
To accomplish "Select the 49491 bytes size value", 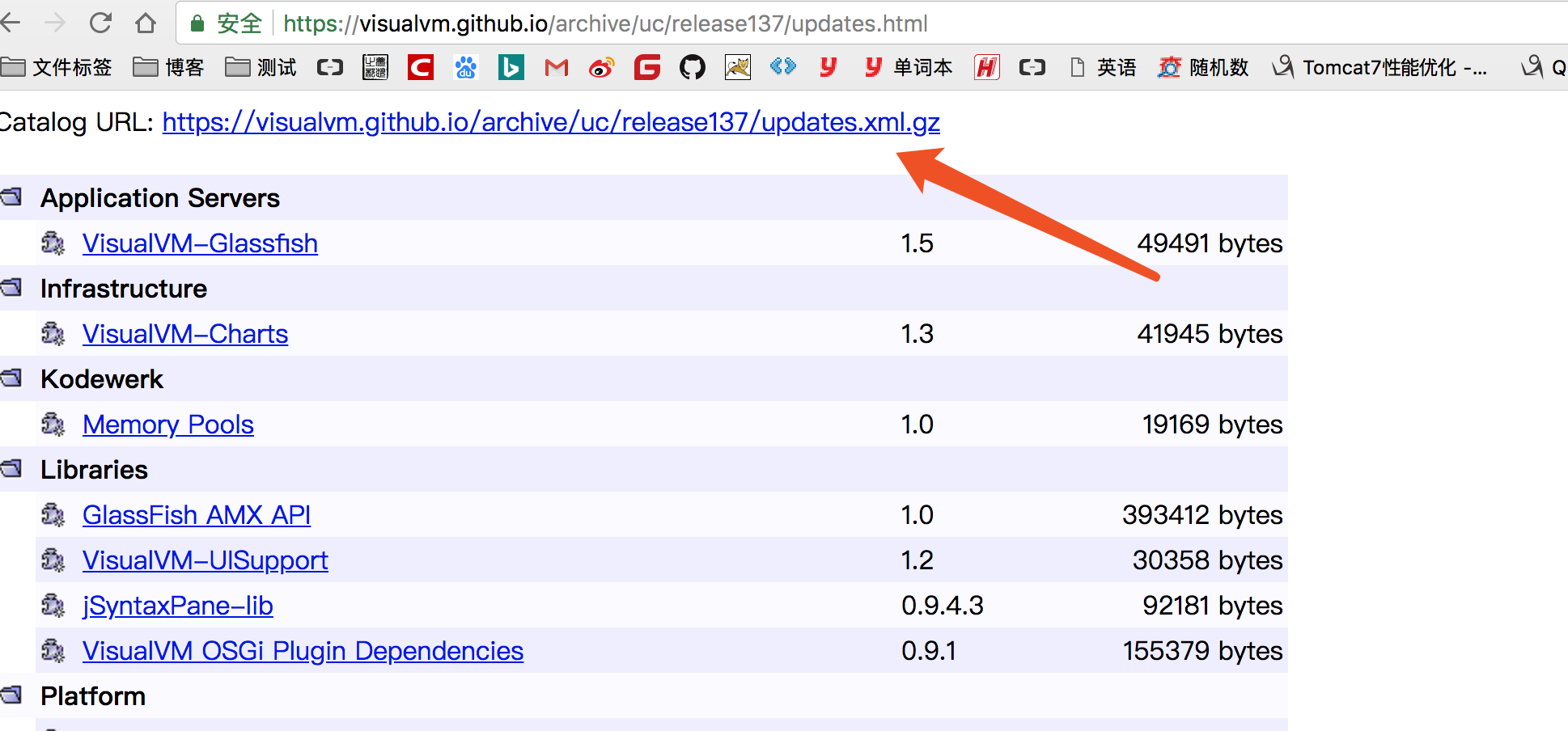I will 1210,243.
